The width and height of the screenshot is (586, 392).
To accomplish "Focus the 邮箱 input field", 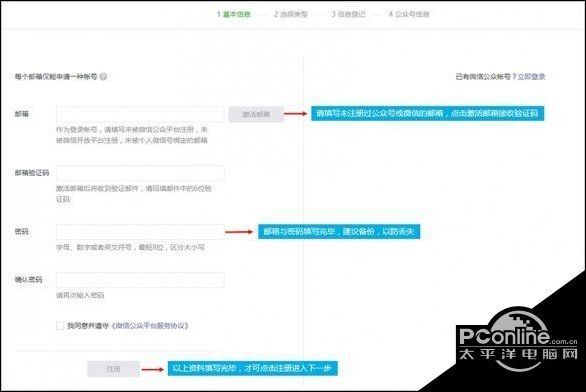I will tap(140, 114).
